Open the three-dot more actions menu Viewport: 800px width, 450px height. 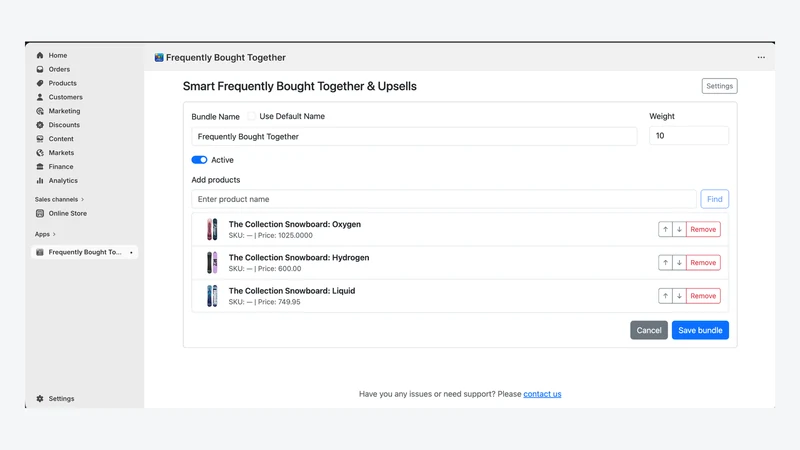coord(761,58)
